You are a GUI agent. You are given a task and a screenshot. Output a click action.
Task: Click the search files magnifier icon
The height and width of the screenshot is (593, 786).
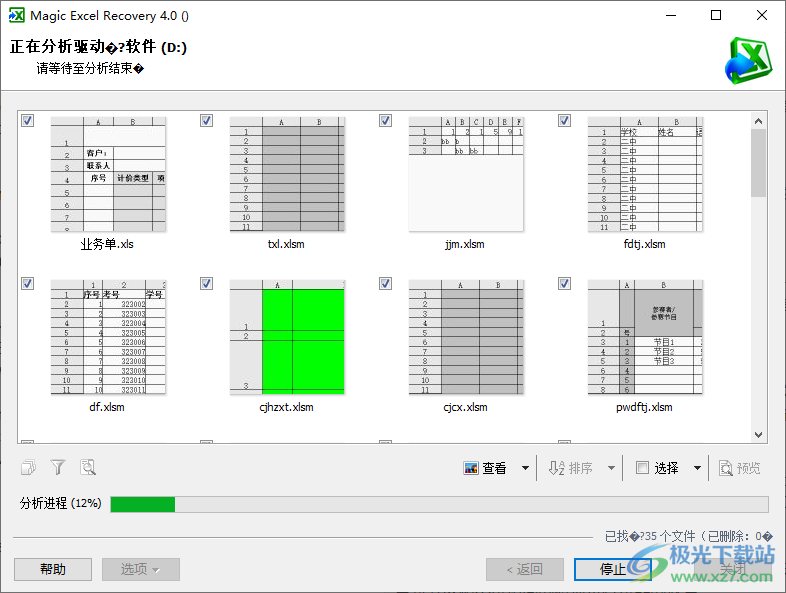[88, 468]
